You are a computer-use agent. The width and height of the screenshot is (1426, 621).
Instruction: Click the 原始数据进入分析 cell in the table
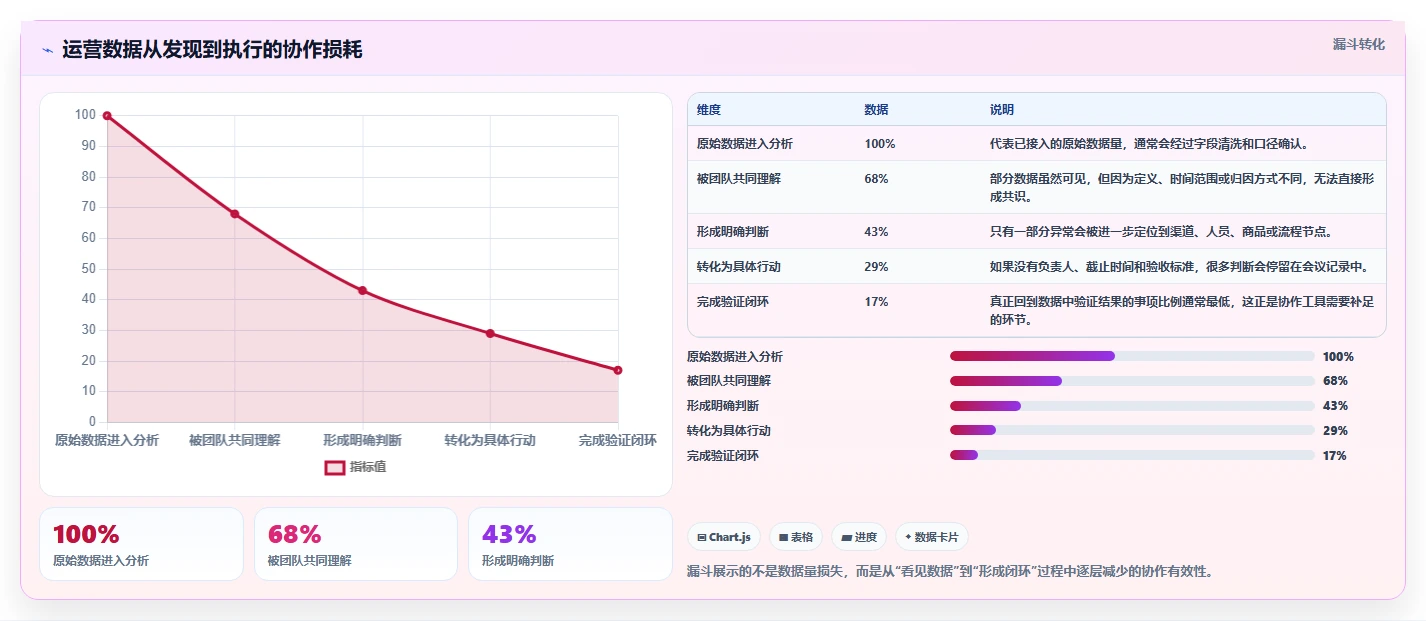click(745, 144)
